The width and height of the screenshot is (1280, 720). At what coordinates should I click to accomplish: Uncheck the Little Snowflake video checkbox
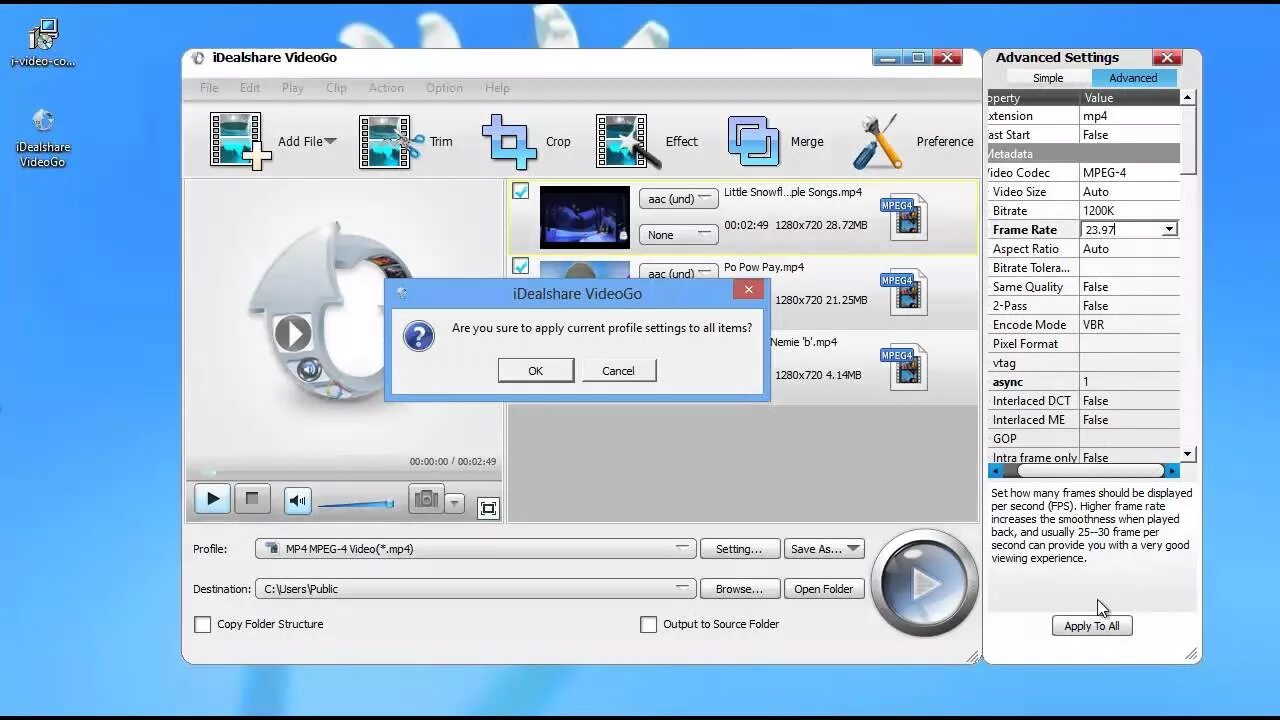521,191
